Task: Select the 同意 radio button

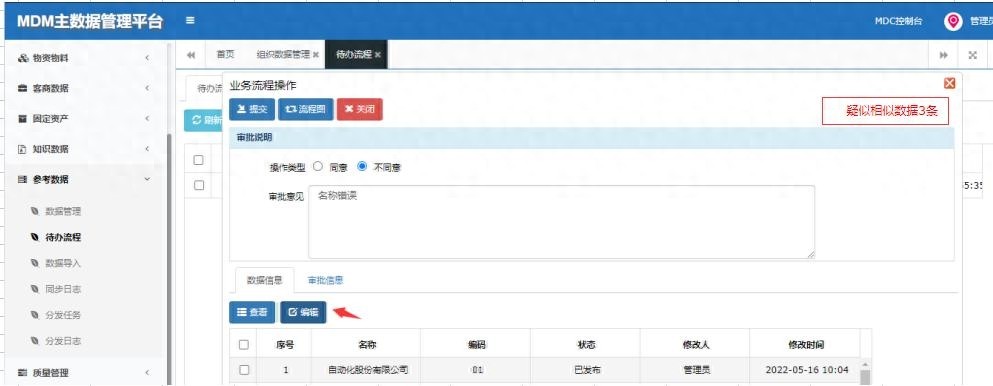Action: (318, 166)
